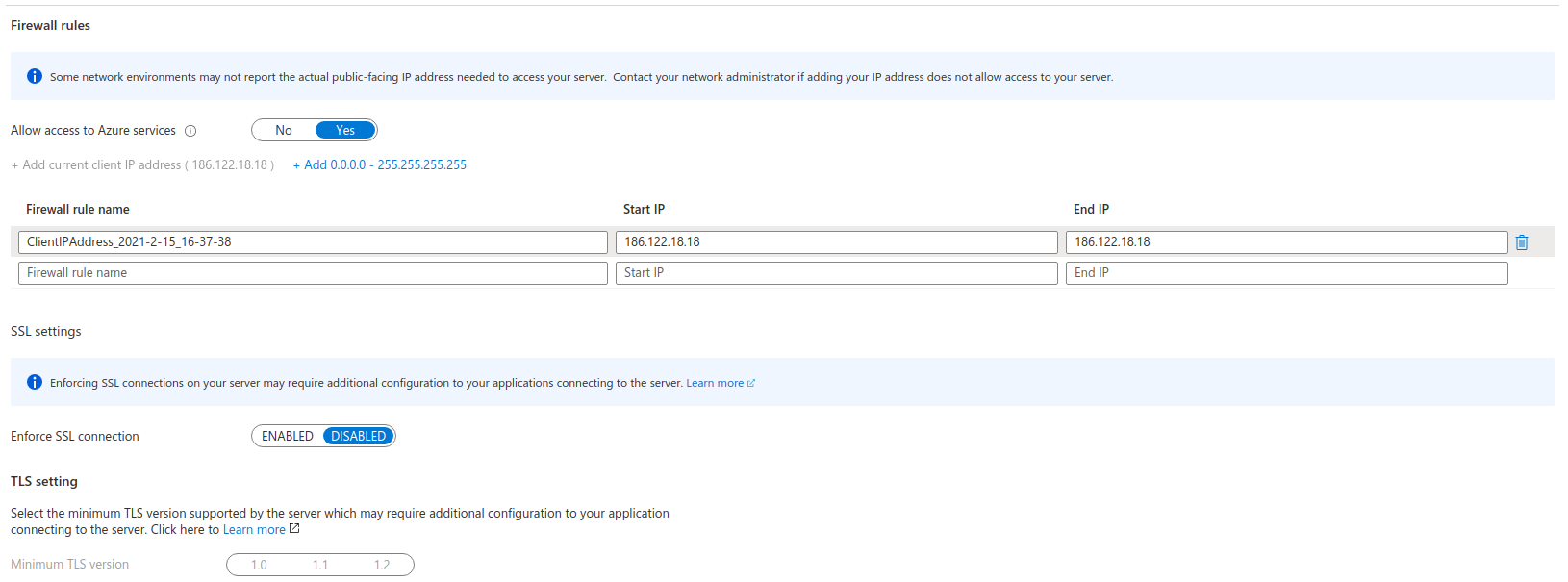Viewport: 1568px width, 582px height.
Task: Click external link icon after TLS Learn more
Action: [294, 529]
